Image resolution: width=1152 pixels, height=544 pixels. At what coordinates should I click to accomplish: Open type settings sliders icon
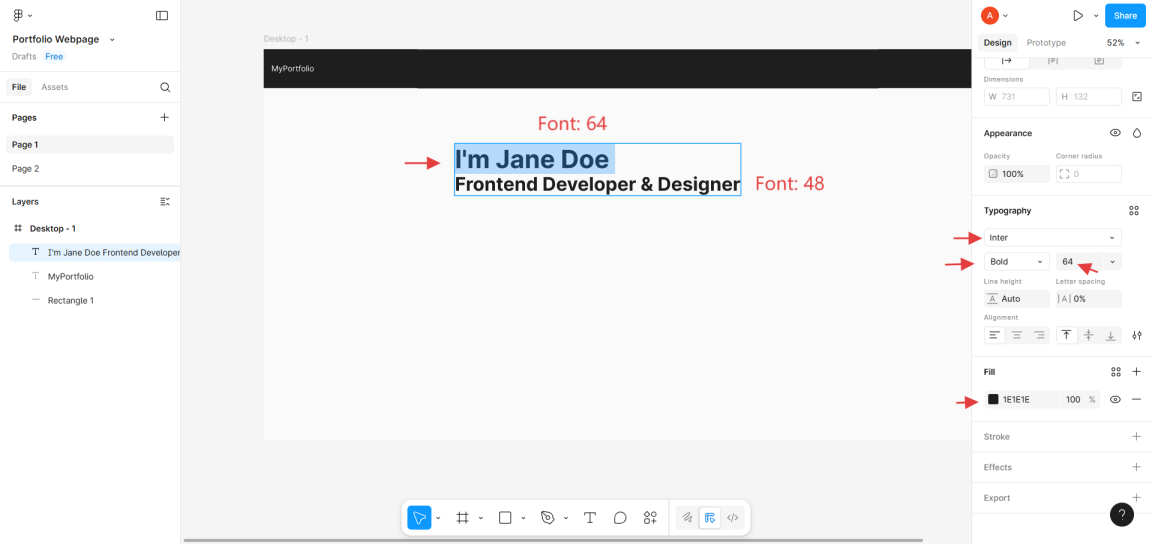1136,335
